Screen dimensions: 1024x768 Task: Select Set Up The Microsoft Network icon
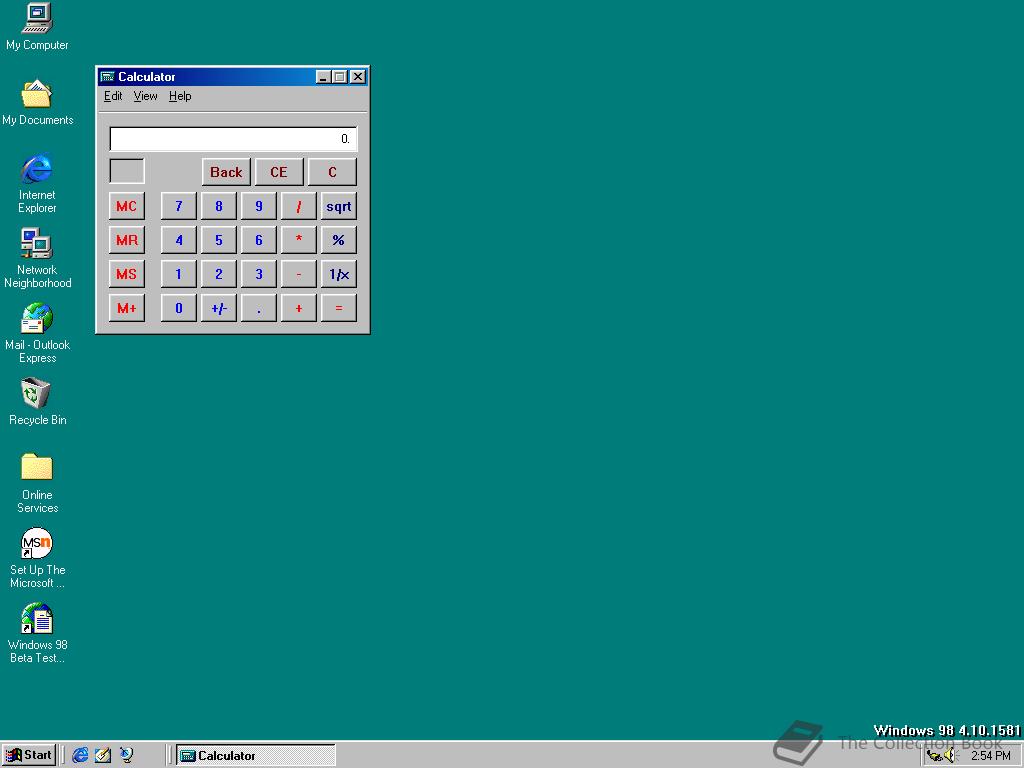coord(37,558)
